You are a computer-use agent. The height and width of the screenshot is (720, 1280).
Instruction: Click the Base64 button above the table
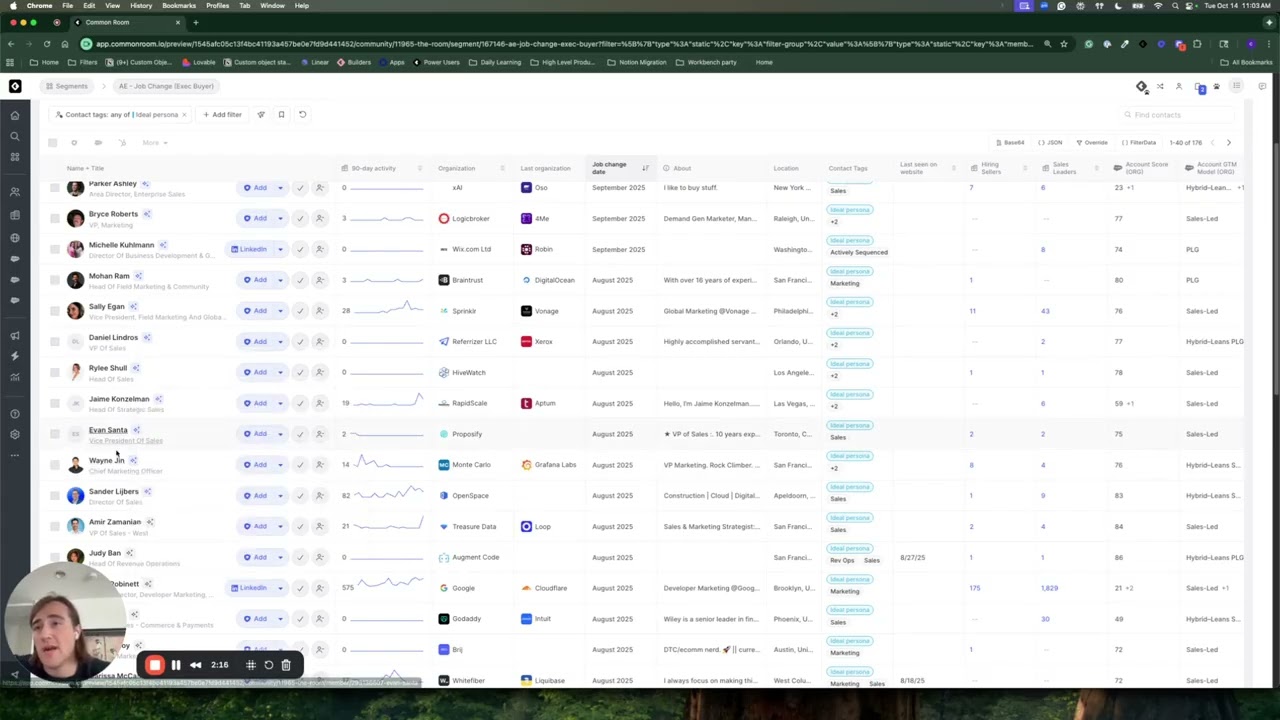[x=1010, y=143]
